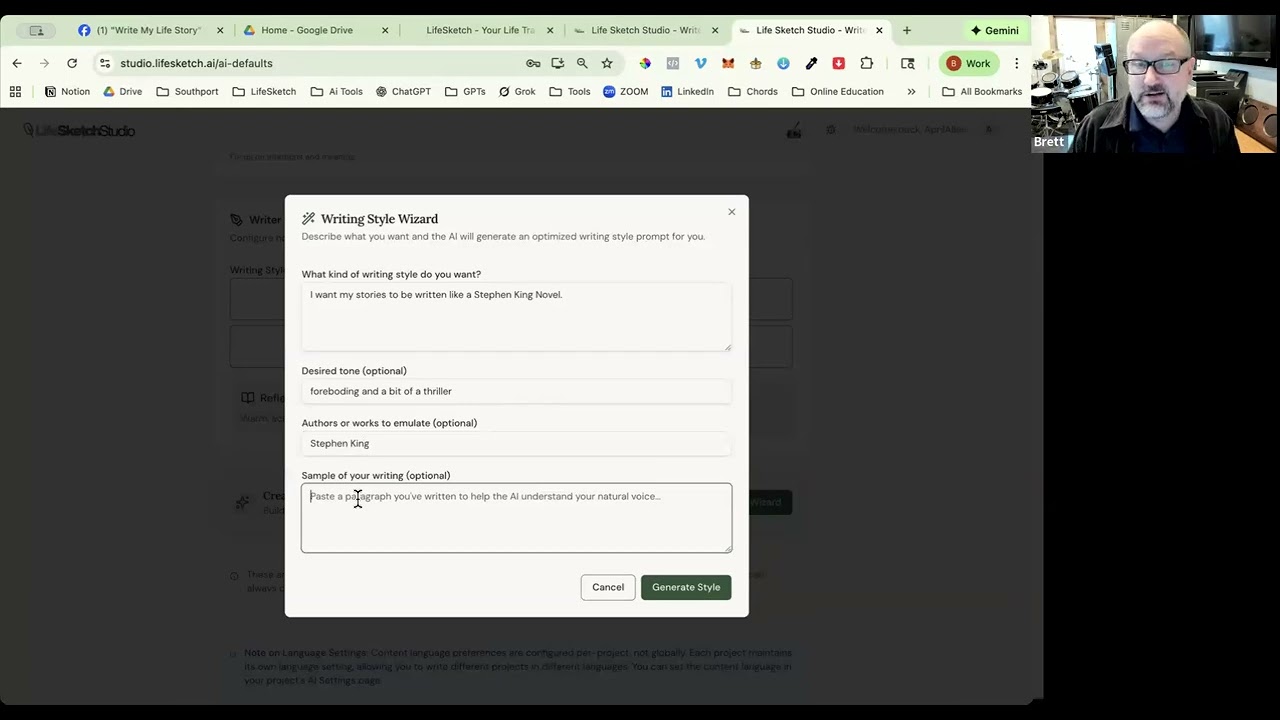
Task: Close the Writing Style Wizard dialog
Action: (731, 212)
